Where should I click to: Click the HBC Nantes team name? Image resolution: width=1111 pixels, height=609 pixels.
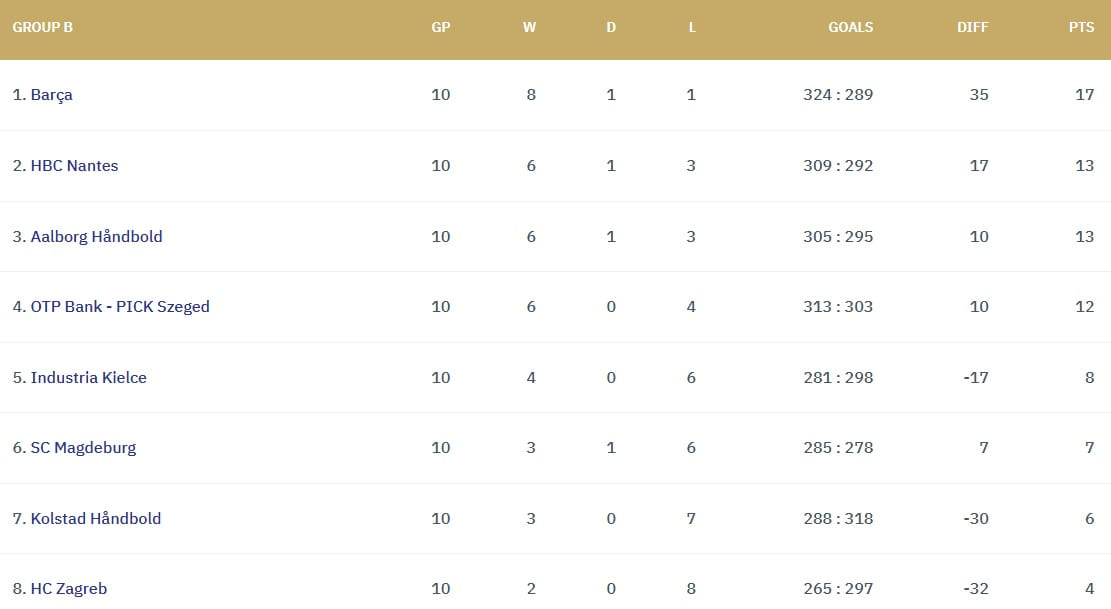tap(74, 166)
